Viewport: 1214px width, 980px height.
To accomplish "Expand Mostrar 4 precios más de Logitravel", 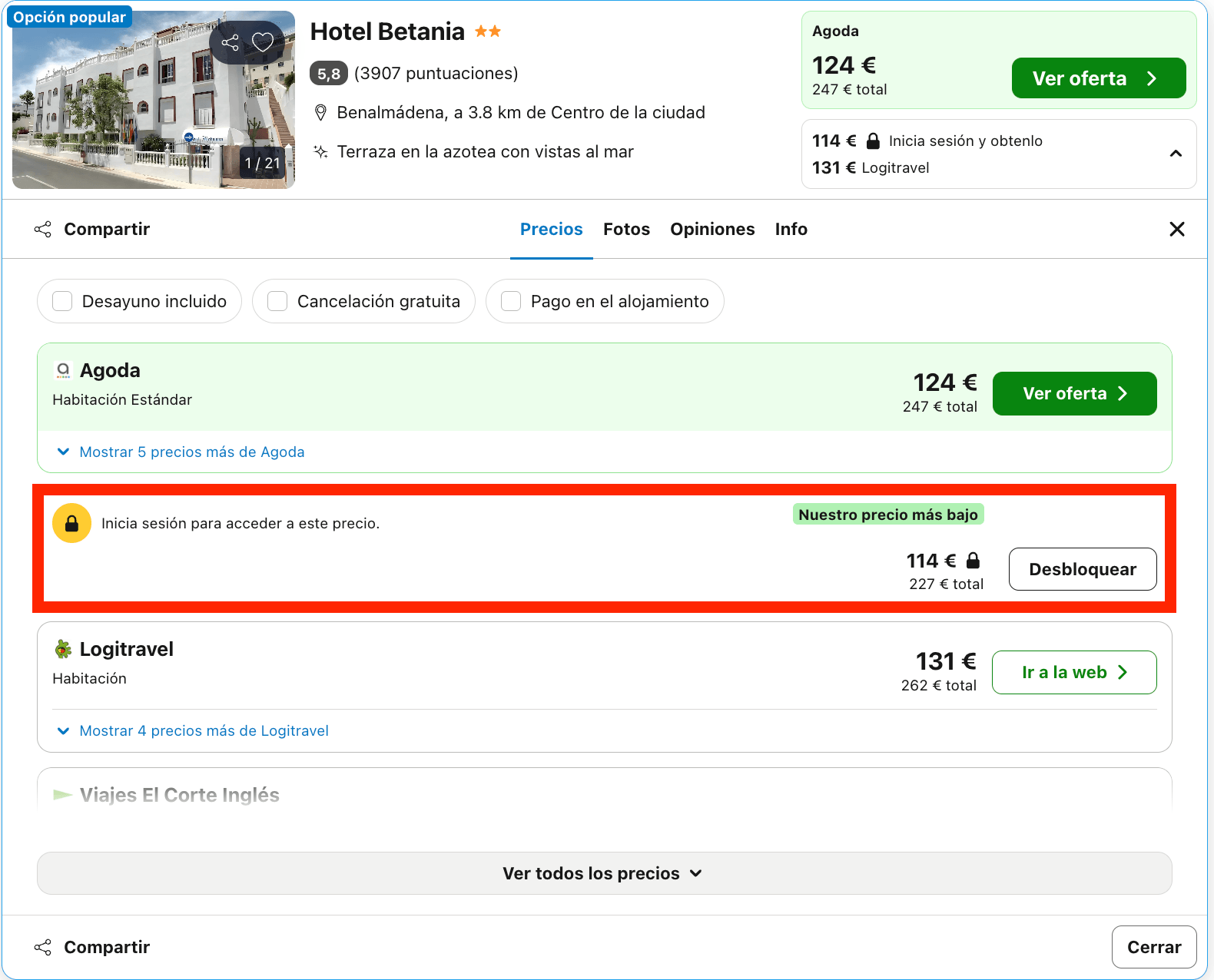I will point(193,730).
